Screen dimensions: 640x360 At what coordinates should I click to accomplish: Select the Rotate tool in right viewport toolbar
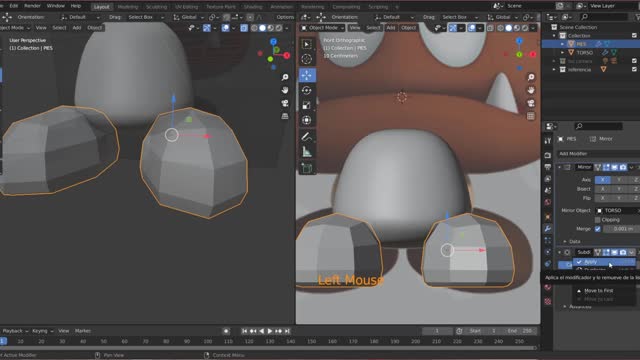pyautogui.click(x=307, y=90)
